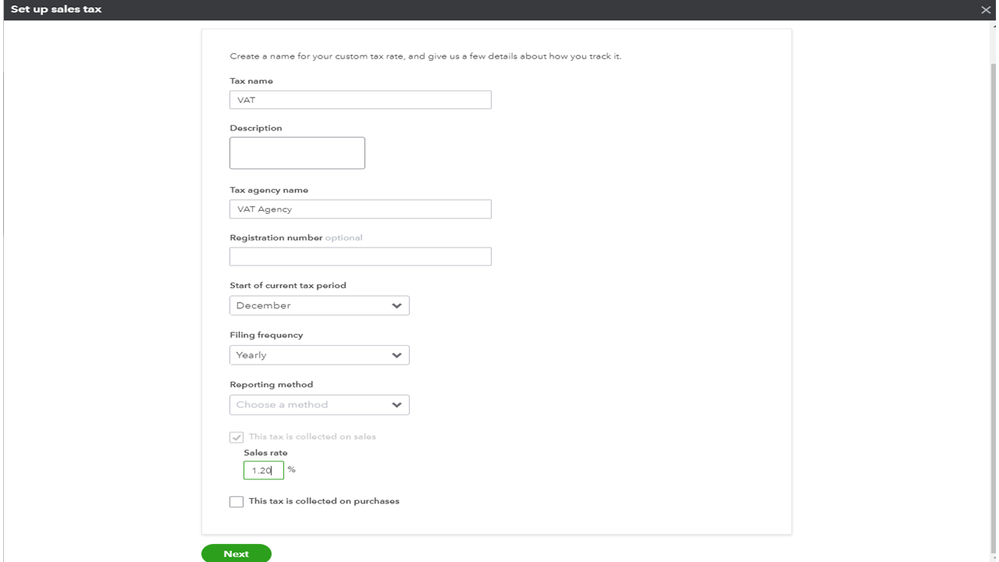Click the Tax name input field

[360, 100]
